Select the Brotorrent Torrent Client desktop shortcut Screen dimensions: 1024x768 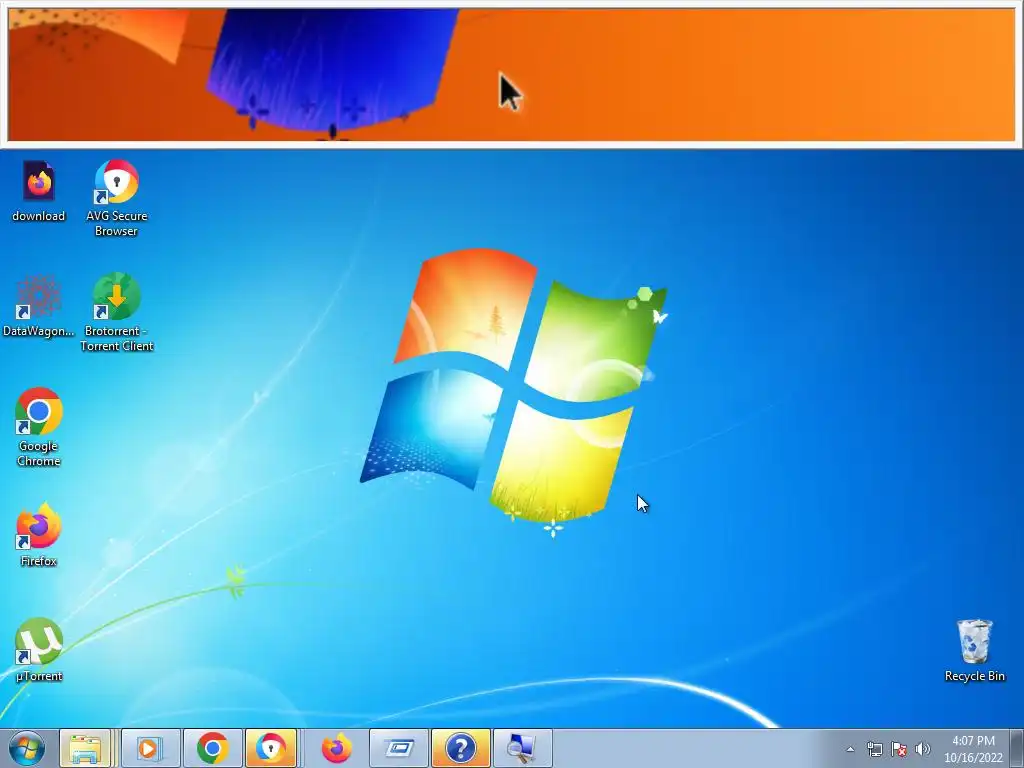coord(116,312)
